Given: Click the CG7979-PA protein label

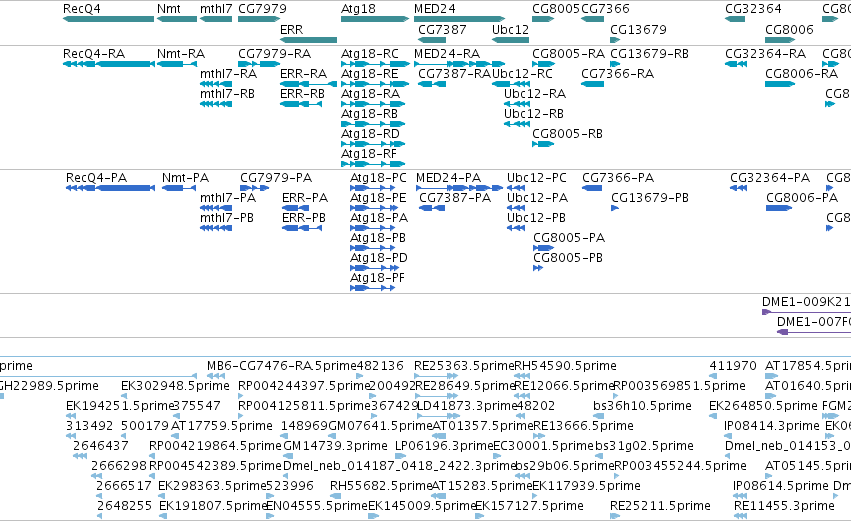Looking at the screenshot, I should tap(276, 178).
